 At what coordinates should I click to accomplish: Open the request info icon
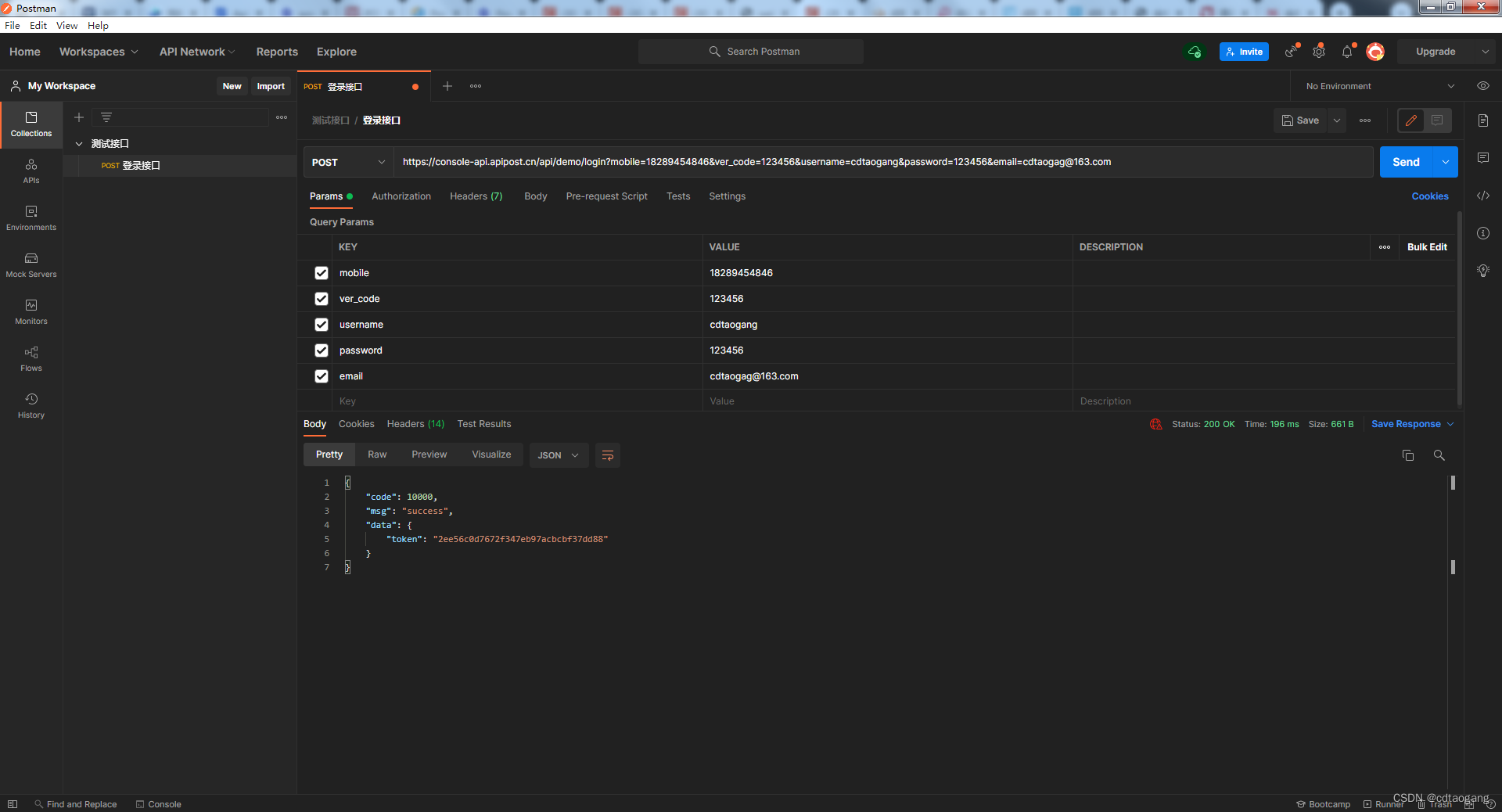[1483, 233]
